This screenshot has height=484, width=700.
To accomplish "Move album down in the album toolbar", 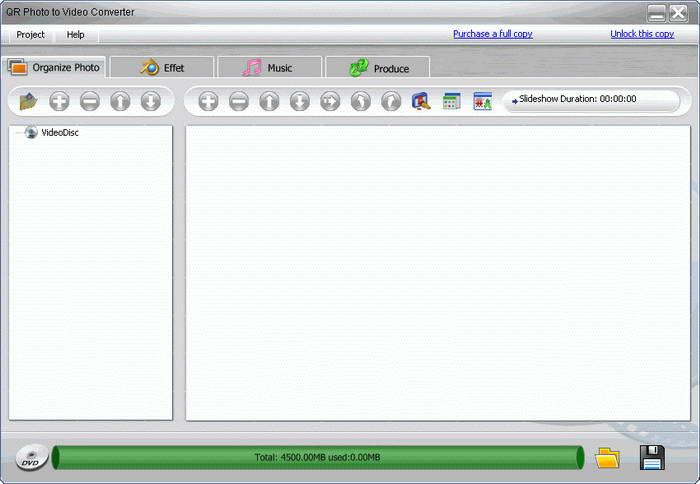I will [151, 101].
